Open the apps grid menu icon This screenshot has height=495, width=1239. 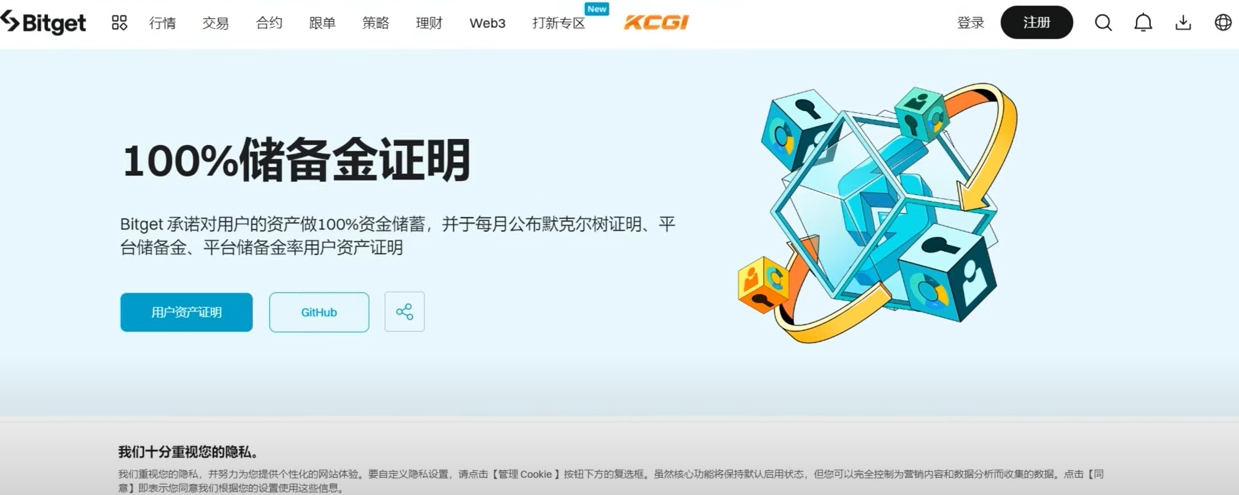119,22
